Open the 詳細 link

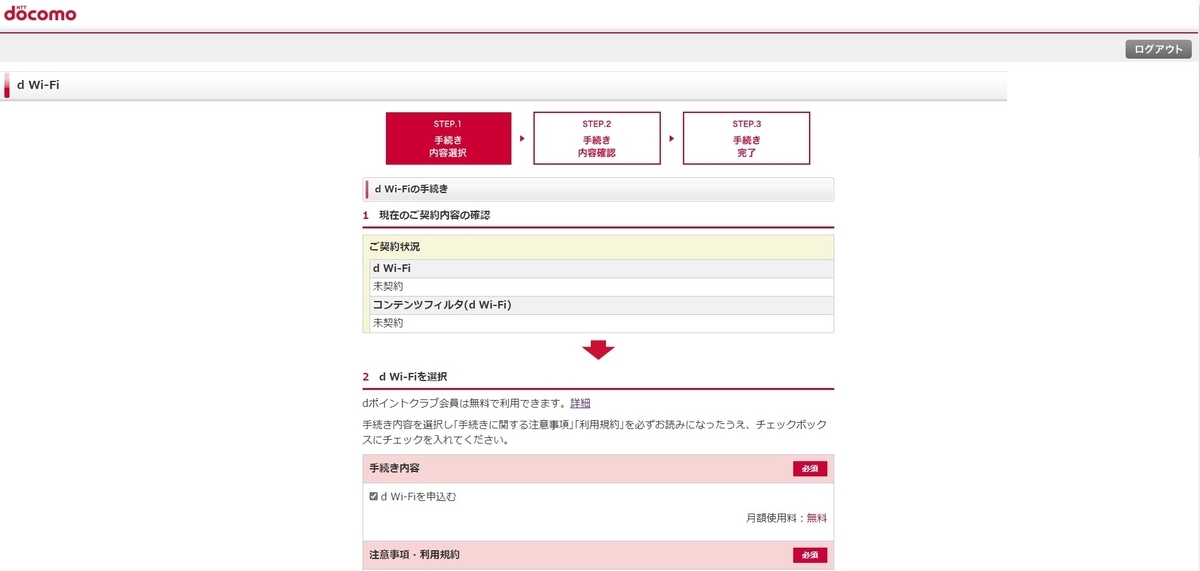pos(580,403)
